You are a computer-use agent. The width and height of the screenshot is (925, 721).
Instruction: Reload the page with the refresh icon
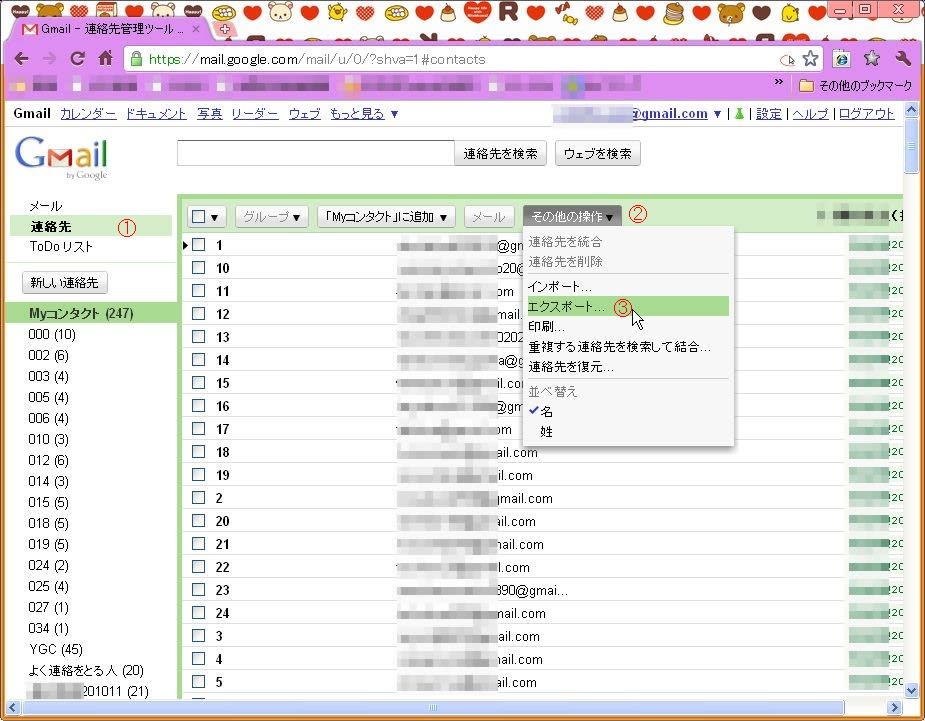click(x=76, y=58)
